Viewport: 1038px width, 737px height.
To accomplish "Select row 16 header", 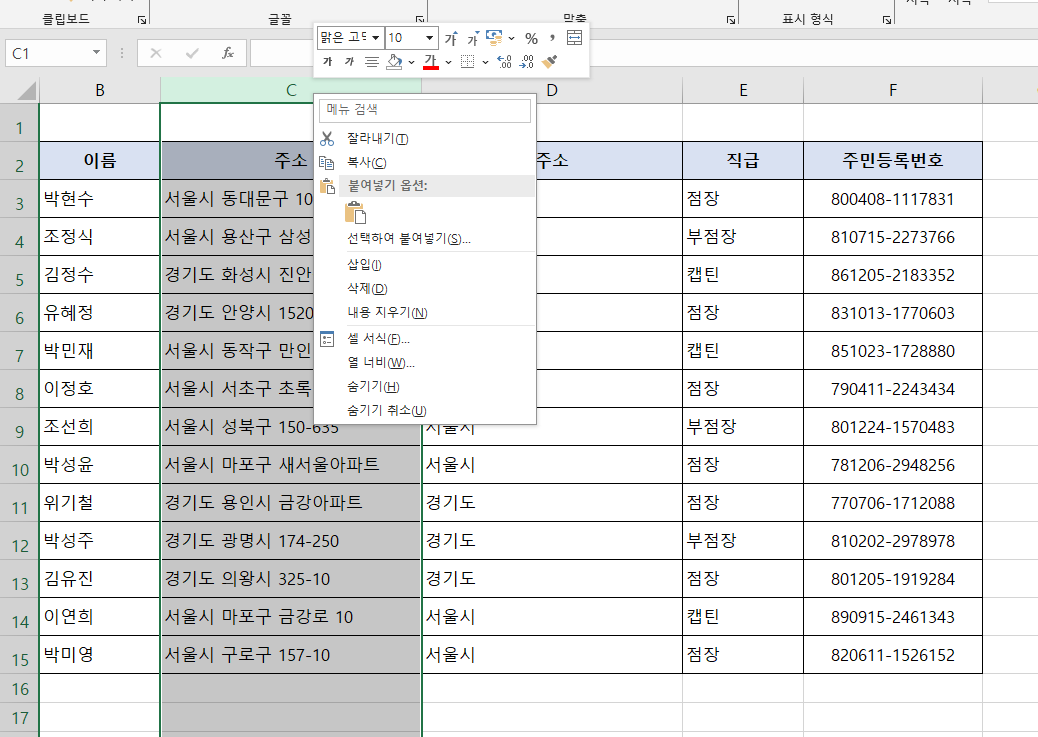I will (20, 689).
